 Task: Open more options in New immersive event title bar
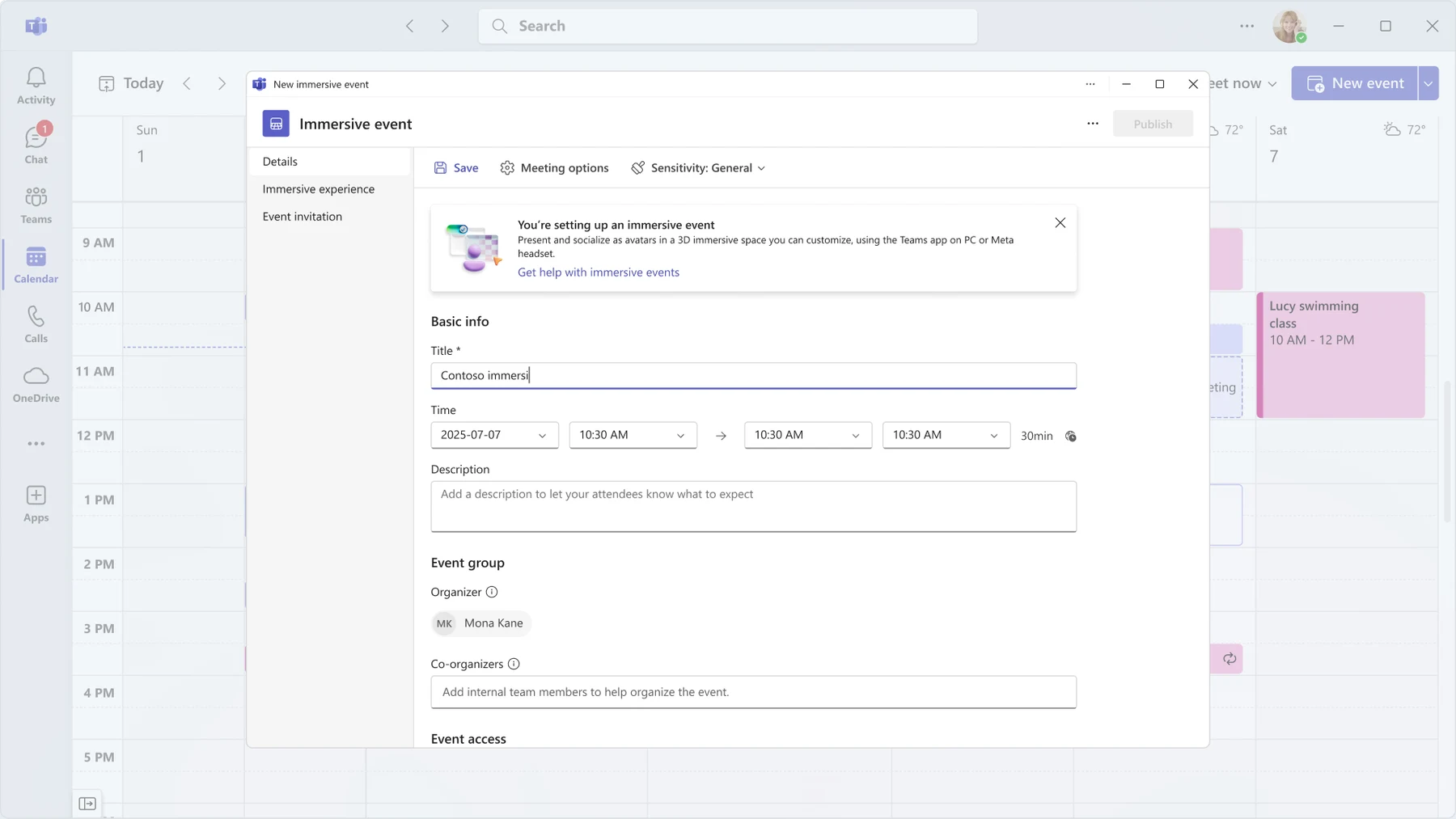point(1090,84)
